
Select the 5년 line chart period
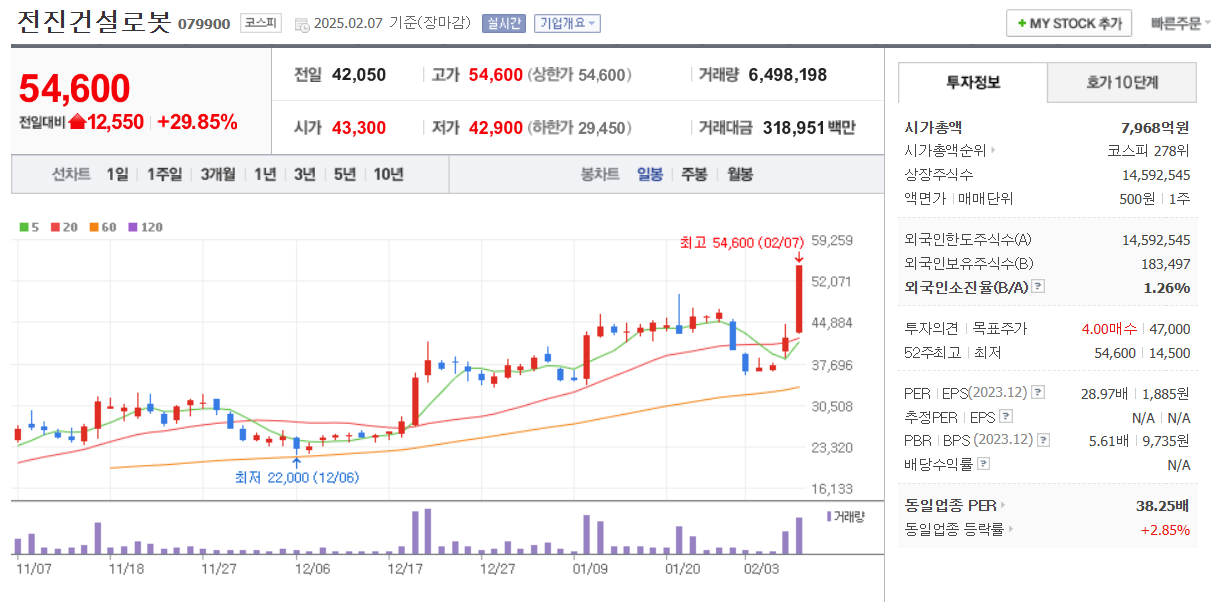(x=345, y=174)
